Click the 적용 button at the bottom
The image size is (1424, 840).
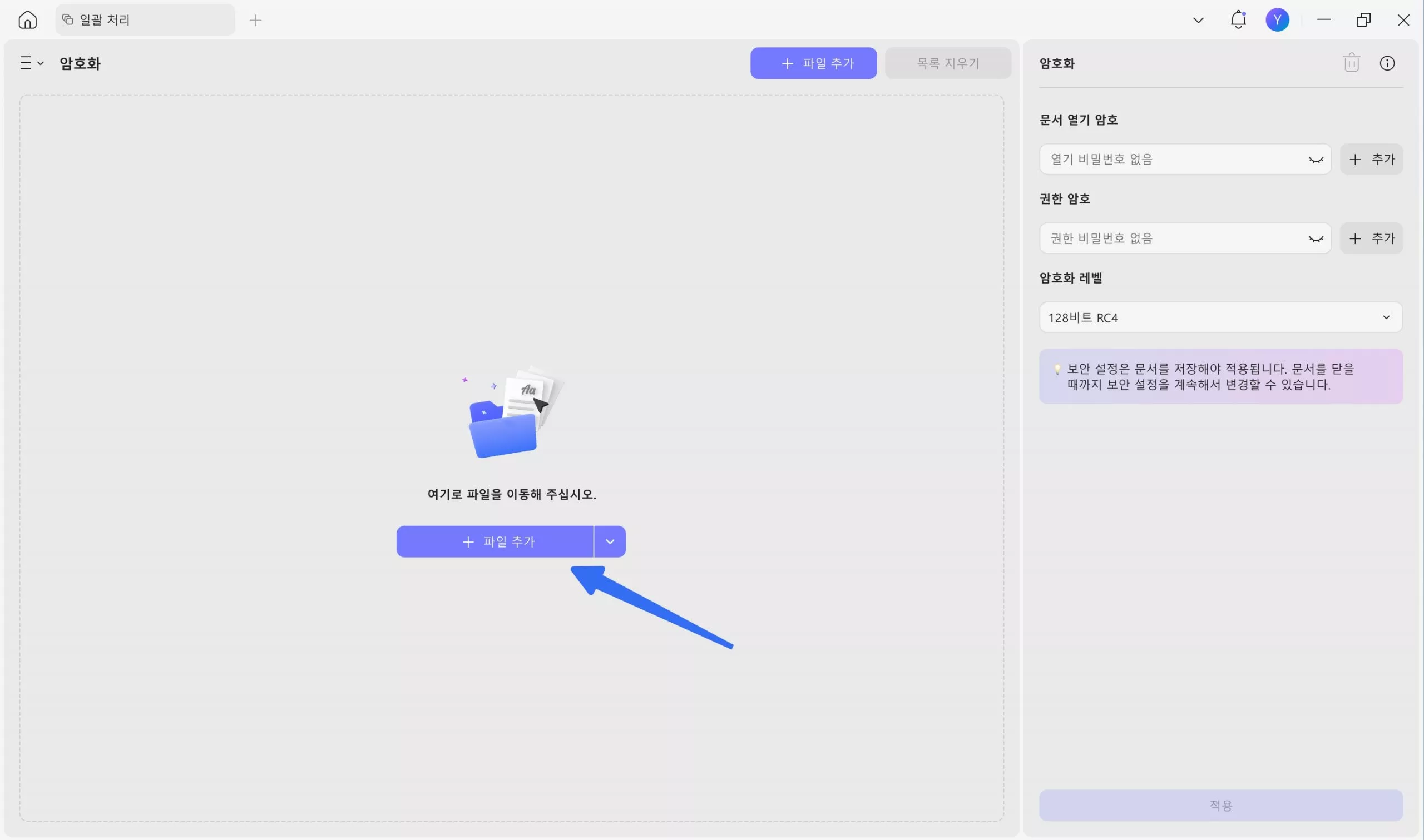pyautogui.click(x=1220, y=805)
